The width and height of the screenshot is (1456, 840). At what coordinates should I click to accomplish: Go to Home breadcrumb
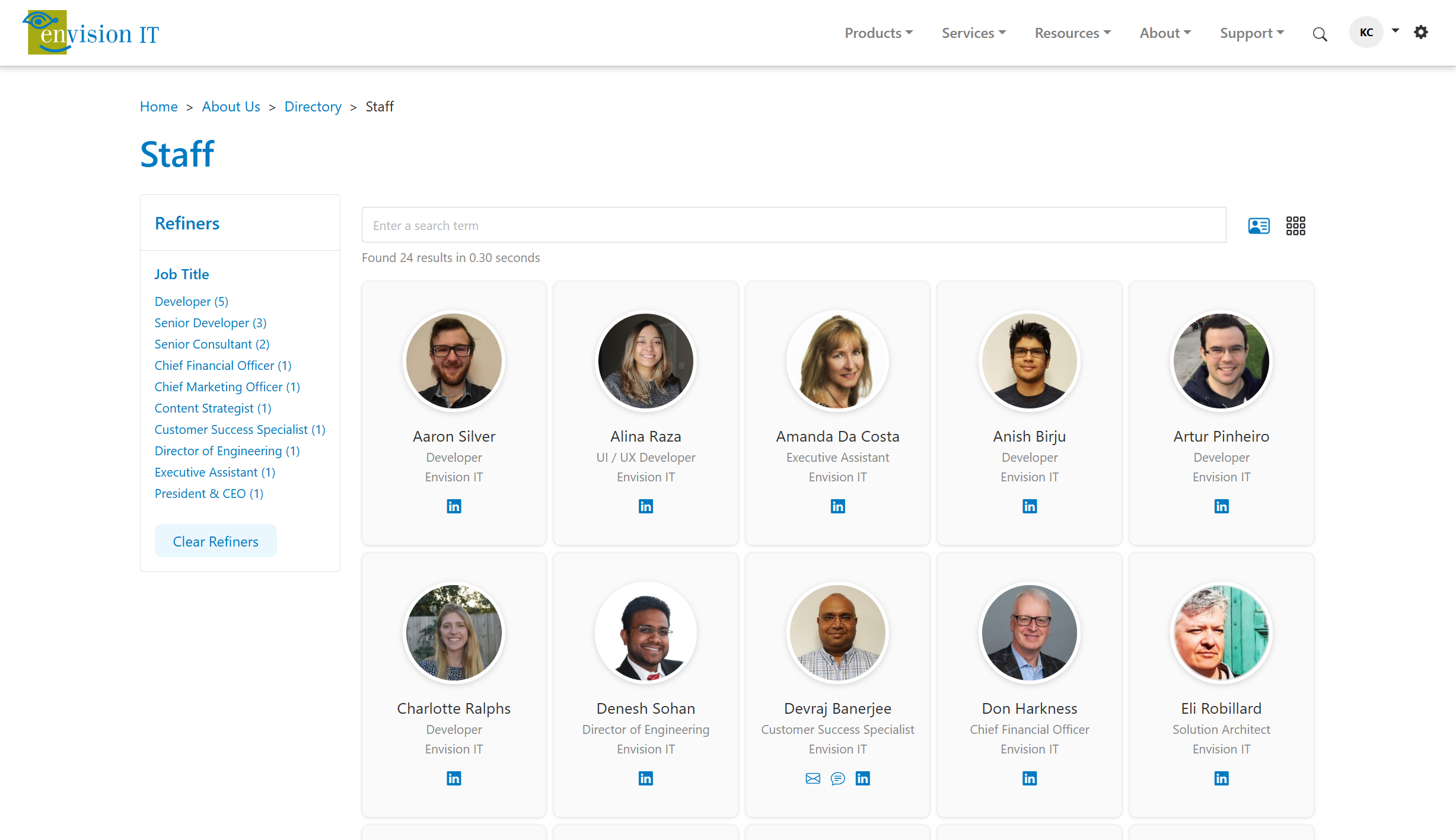[158, 107]
